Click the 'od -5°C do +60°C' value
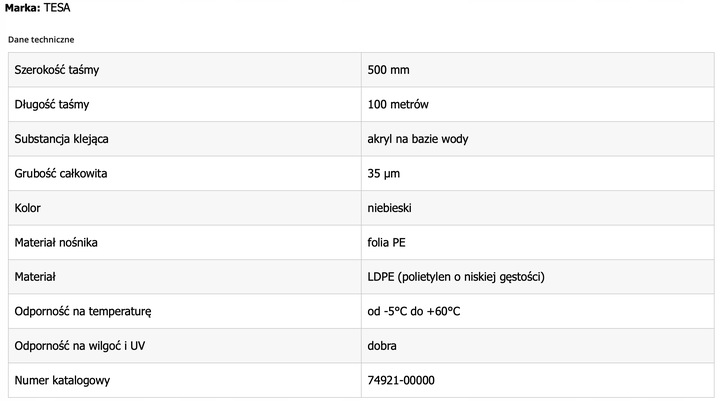This screenshot has width=720, height=401. point(414,311)
